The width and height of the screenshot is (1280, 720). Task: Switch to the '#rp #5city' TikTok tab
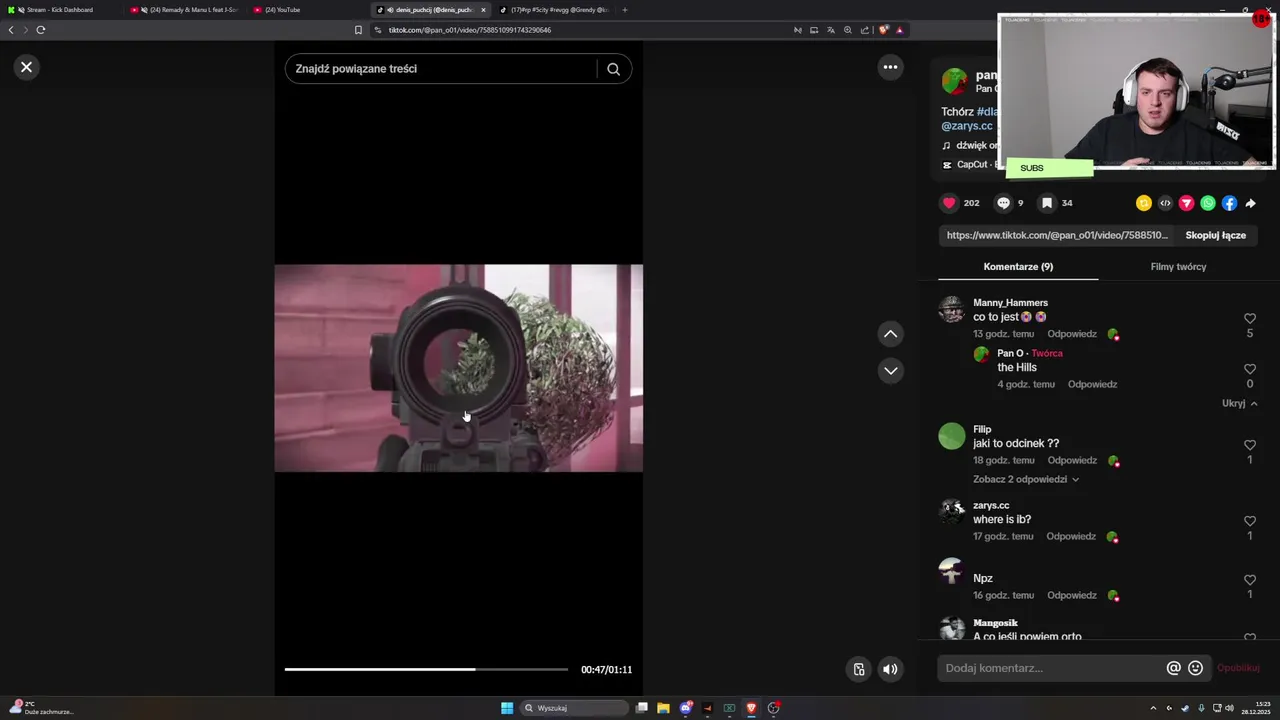(554, 10)
